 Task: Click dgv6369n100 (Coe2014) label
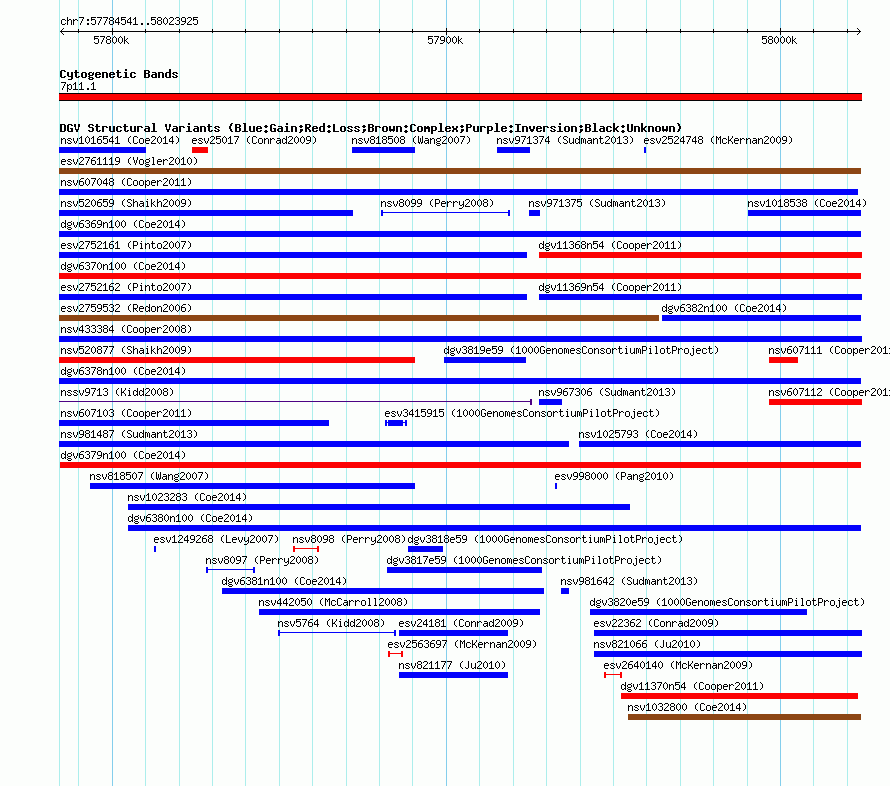pos(123,224)
